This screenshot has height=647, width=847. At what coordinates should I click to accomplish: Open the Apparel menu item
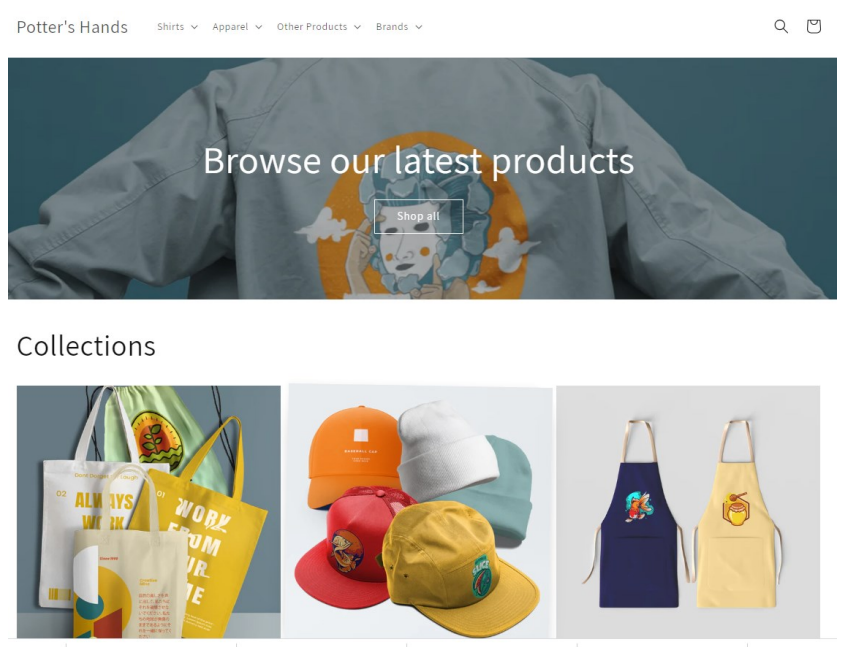click(230, 26)
